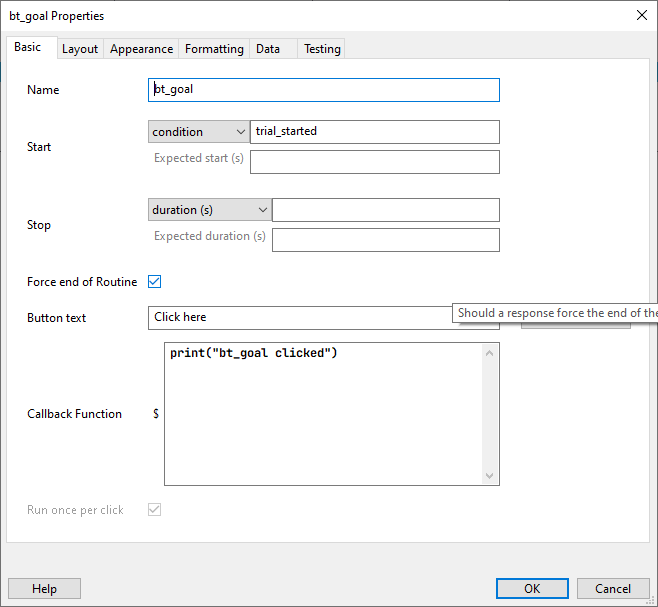This screenshot has width=658, height=607.
Task: Switch to the Appearance tab
Action: coord(141,49)
